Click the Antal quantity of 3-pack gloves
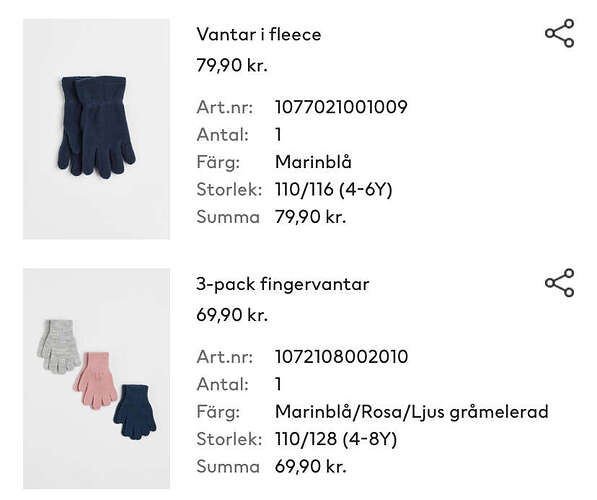This screenshot has height=500, width=597. [x=278, y=384]
